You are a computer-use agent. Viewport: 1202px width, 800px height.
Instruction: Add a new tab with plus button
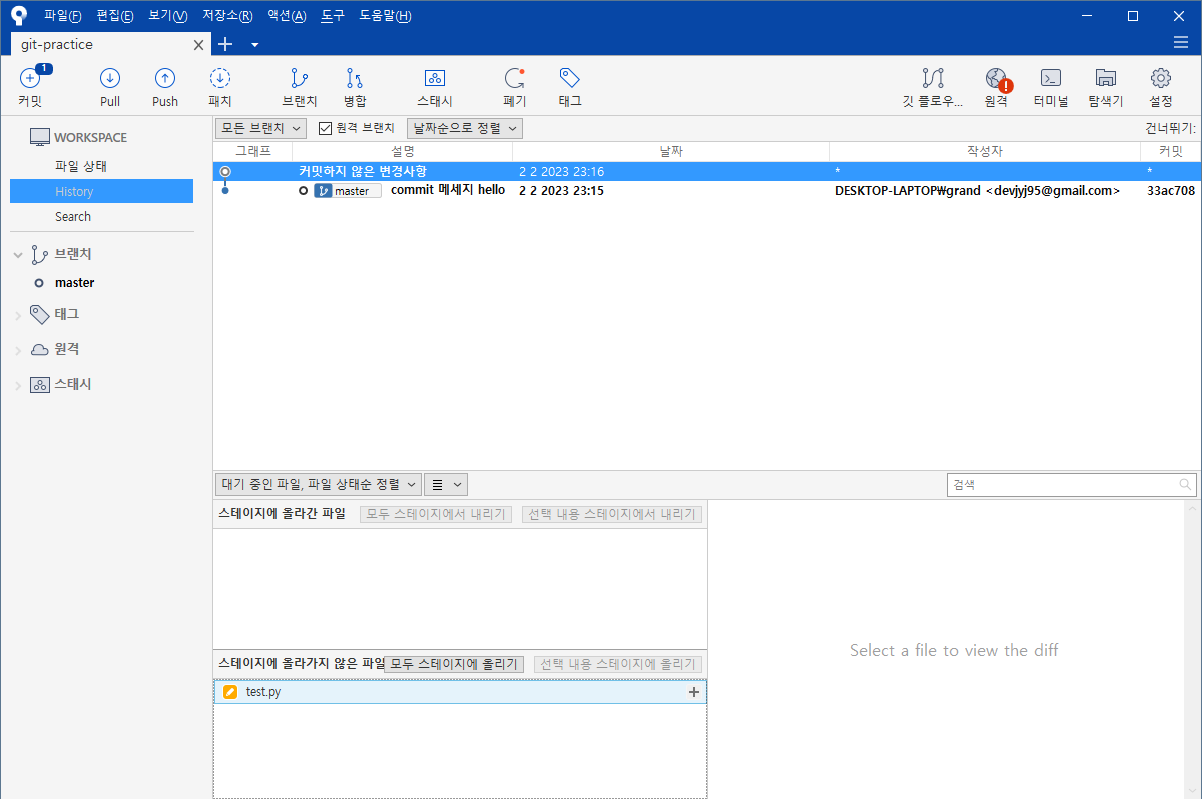coord(225,44)
